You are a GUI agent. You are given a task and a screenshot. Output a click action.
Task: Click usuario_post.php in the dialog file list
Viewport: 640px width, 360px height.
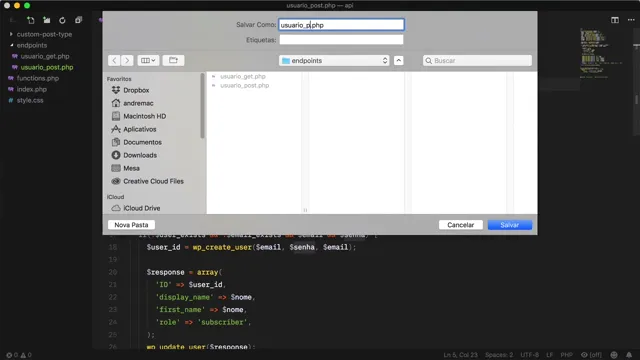point(244,85)
